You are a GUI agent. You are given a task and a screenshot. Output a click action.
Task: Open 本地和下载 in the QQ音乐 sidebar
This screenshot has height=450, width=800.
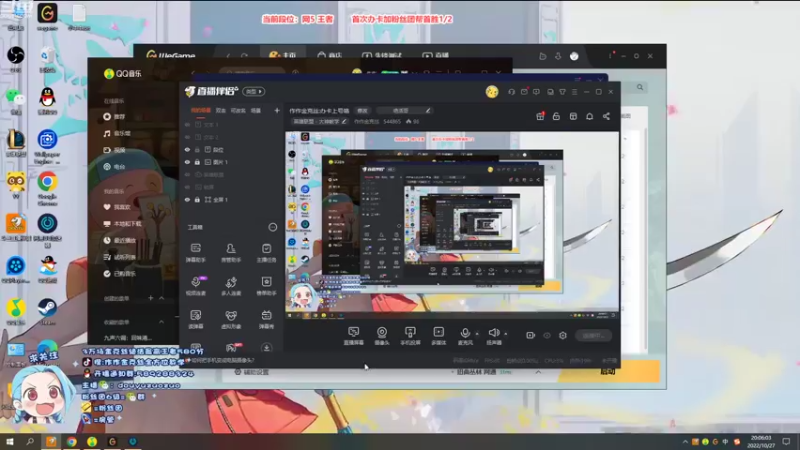[122, 223]
